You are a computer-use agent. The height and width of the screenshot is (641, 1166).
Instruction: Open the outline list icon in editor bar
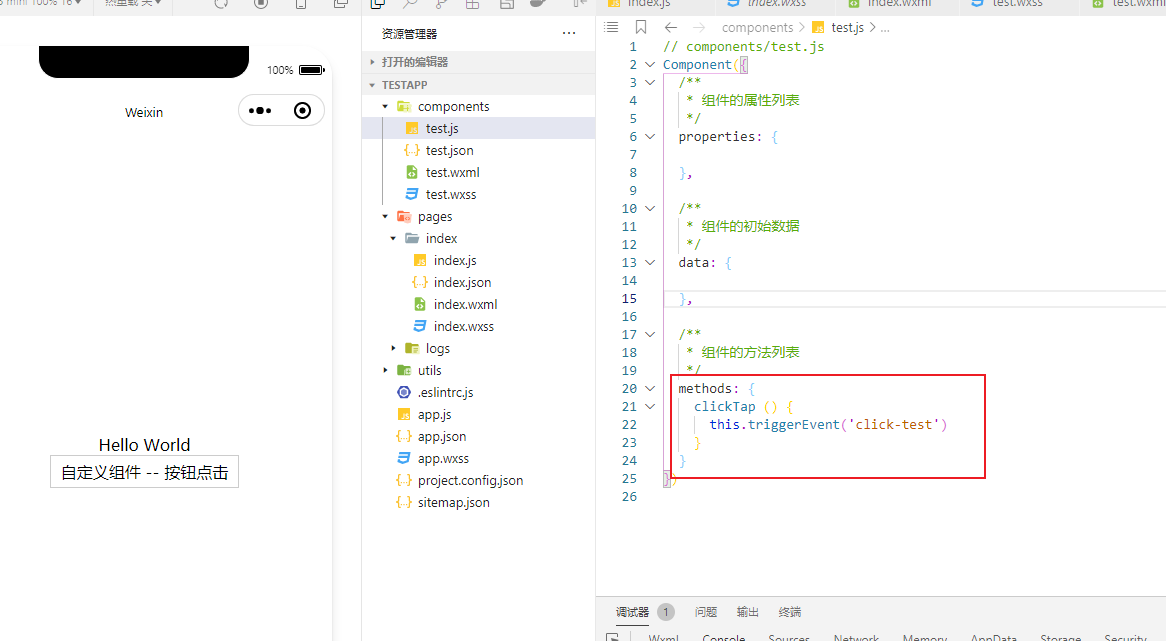pyautogui.click(x=612, y=28)
